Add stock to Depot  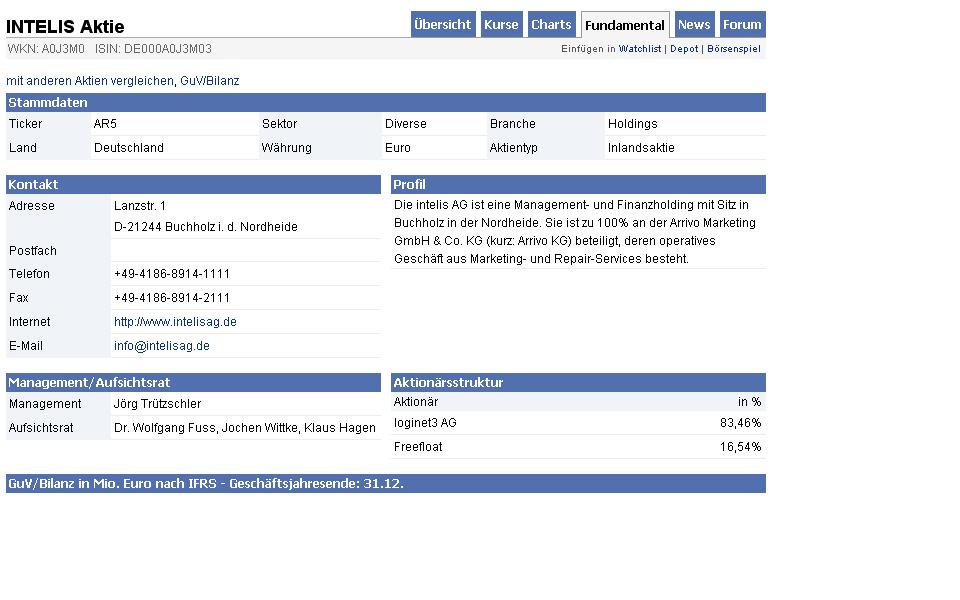tap(684, 49)
